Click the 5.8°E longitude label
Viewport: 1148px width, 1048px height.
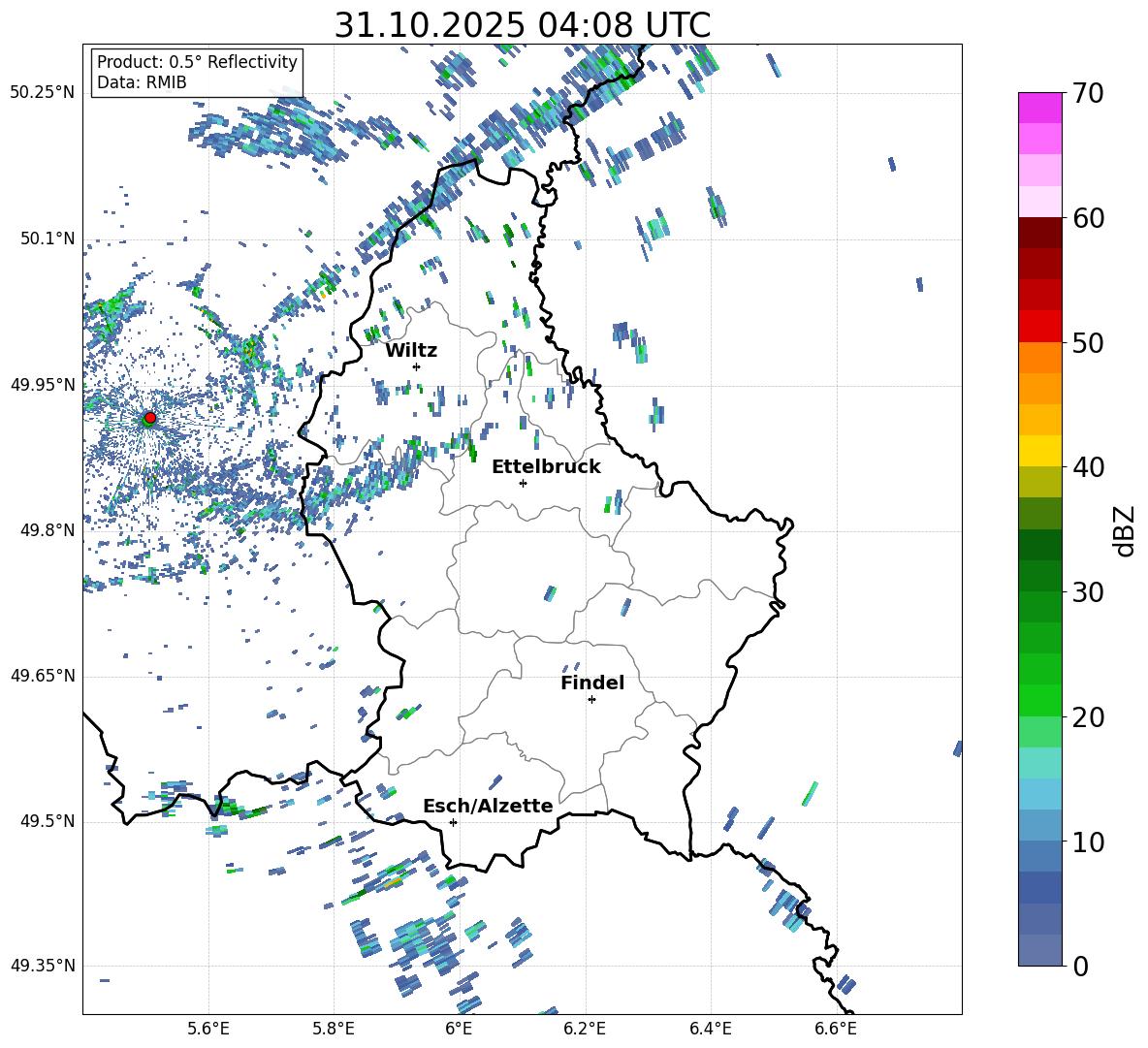pyautogui.click(x=334, y=1029)
